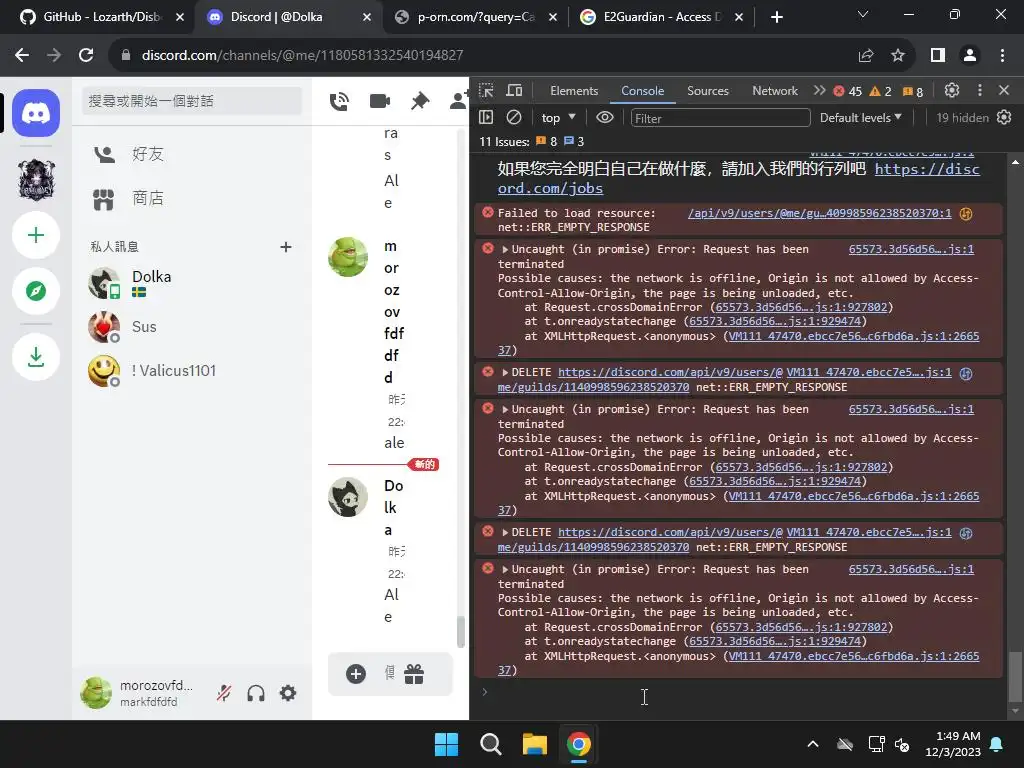Viewport: 1024px width, 768px height.
Task: Open Discord user settings gear
Action: click(288, 693)
